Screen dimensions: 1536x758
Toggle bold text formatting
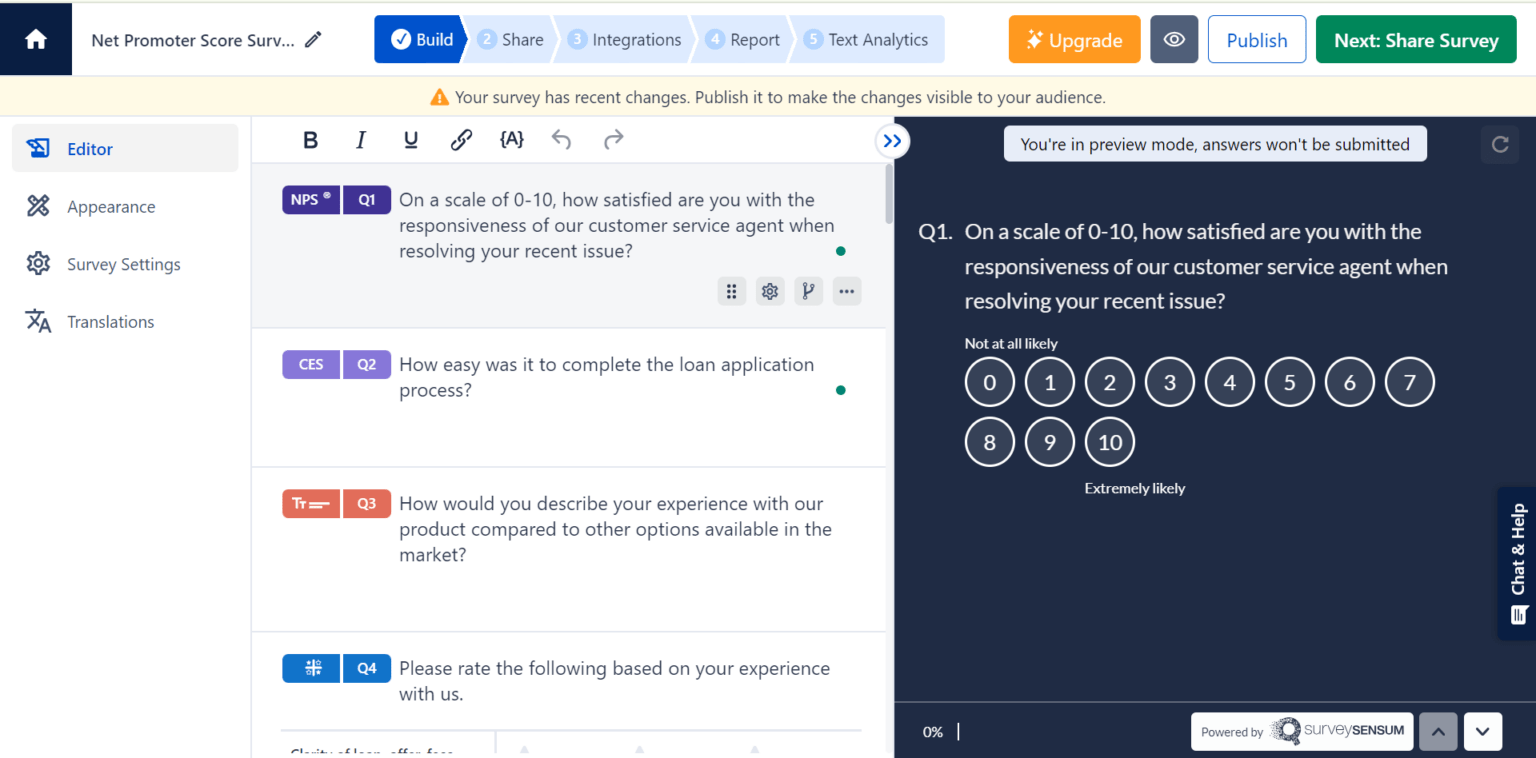(310, 140)
